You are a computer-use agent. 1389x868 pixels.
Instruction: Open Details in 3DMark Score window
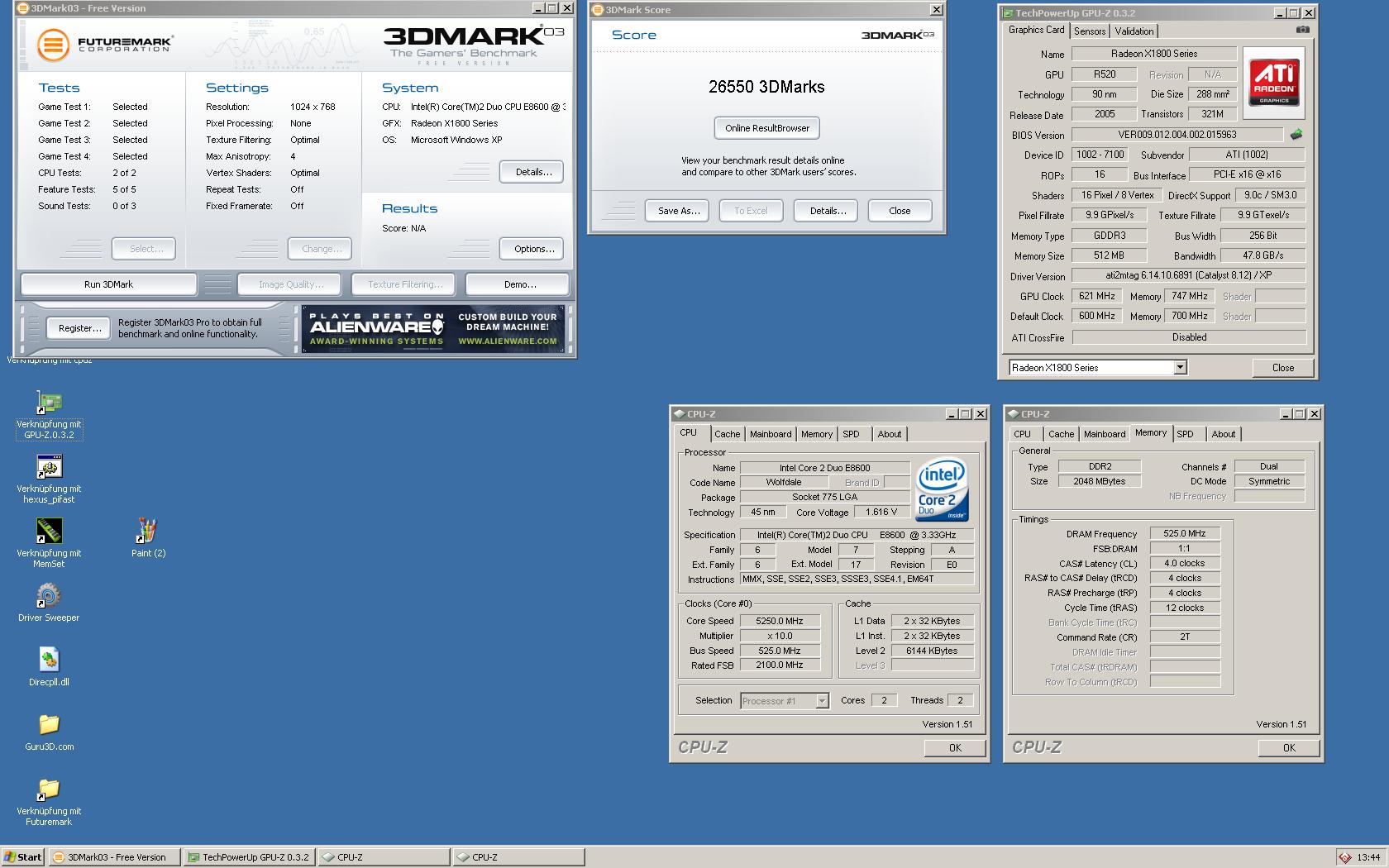point(826,211)
